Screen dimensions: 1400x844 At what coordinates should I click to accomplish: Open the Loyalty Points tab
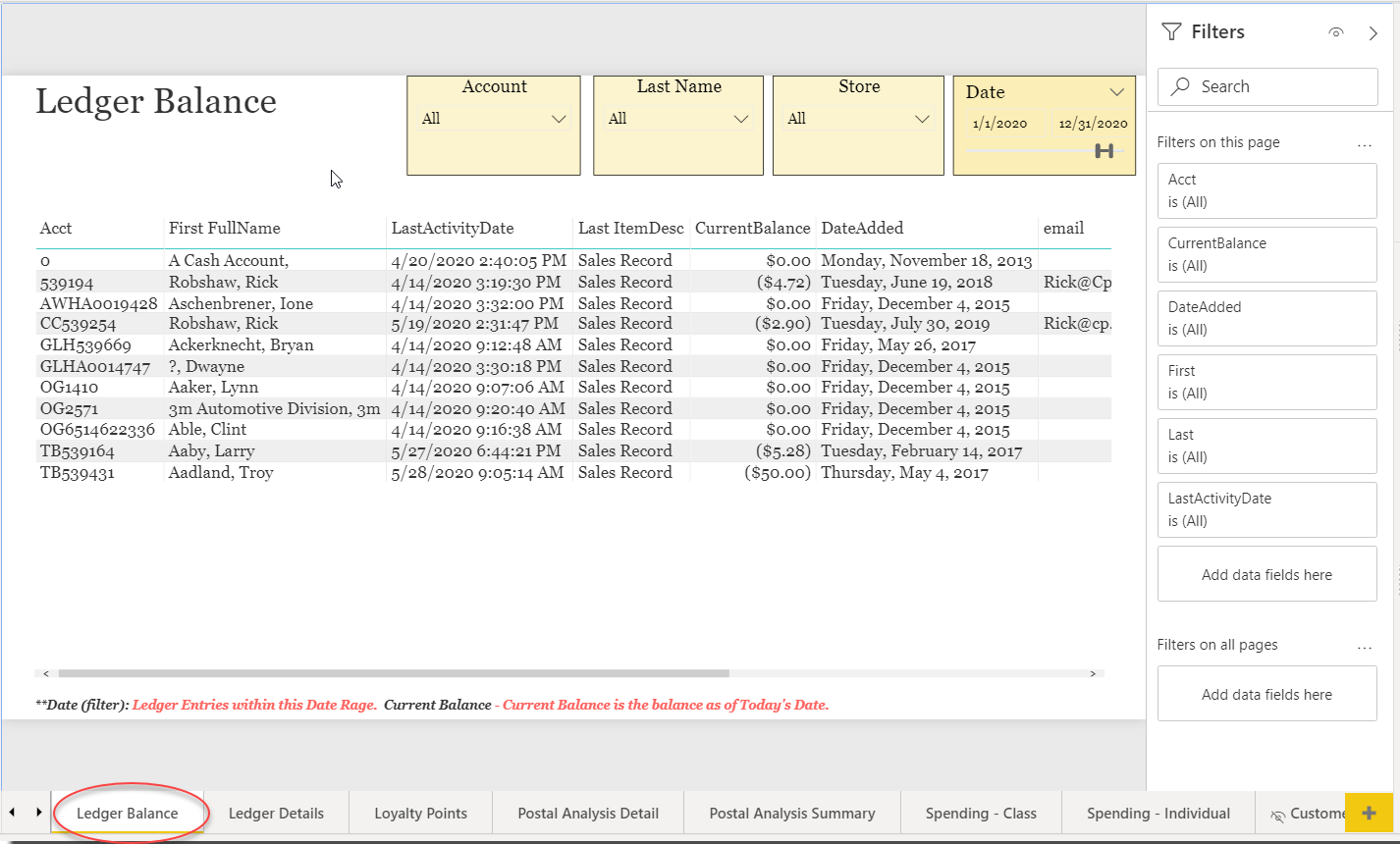pyautogui.click(x=420, y=813)
